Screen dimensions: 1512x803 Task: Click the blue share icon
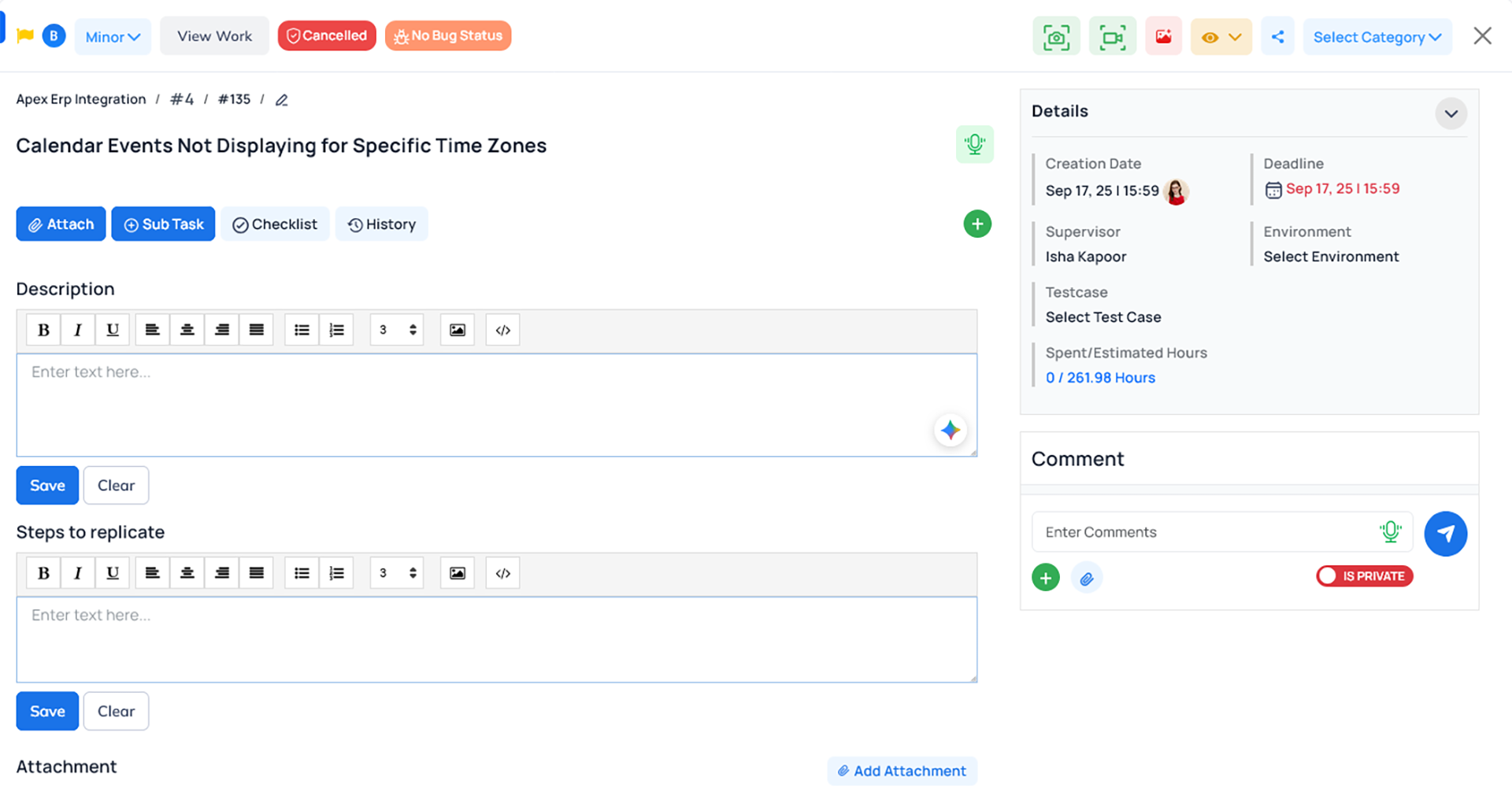1277,37
